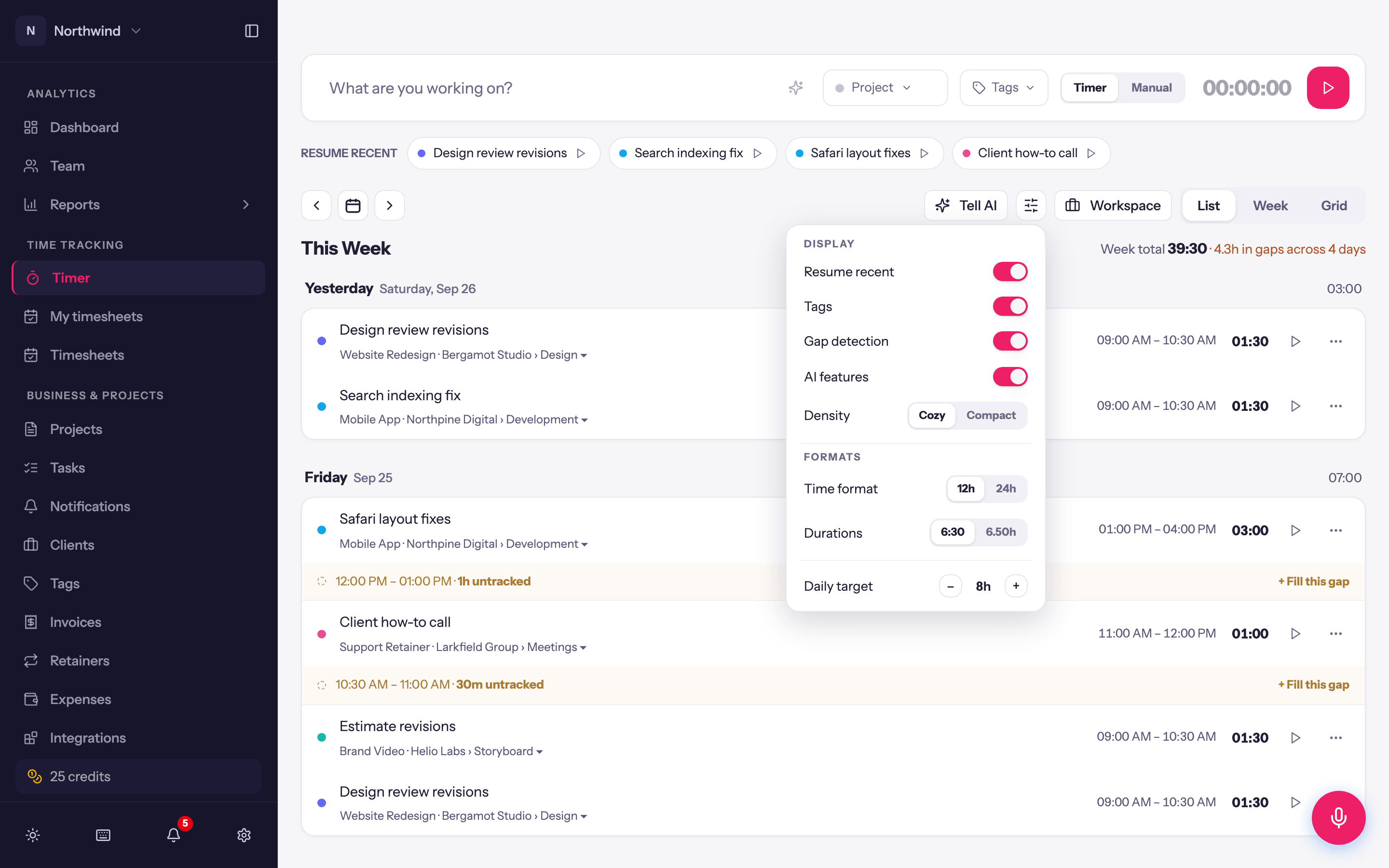1389x868 pixels.
Task: Tap the microphone voice input button
Action: 1338,817
